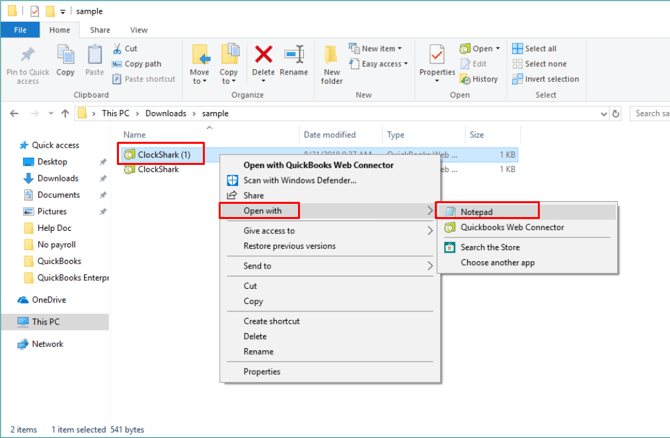Click the red Delete icon
670x438 pixels.
(x=264, y=55)
